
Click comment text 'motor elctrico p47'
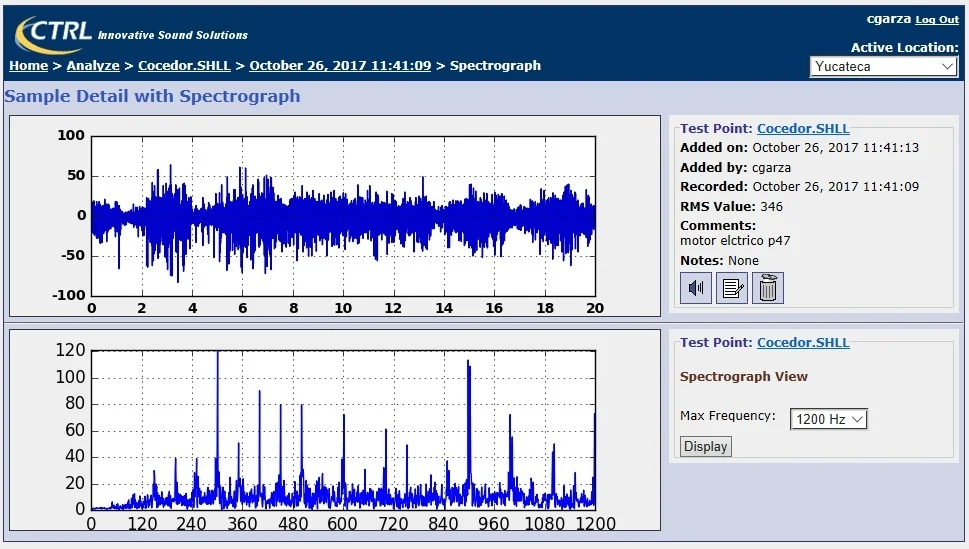(735, 241)
